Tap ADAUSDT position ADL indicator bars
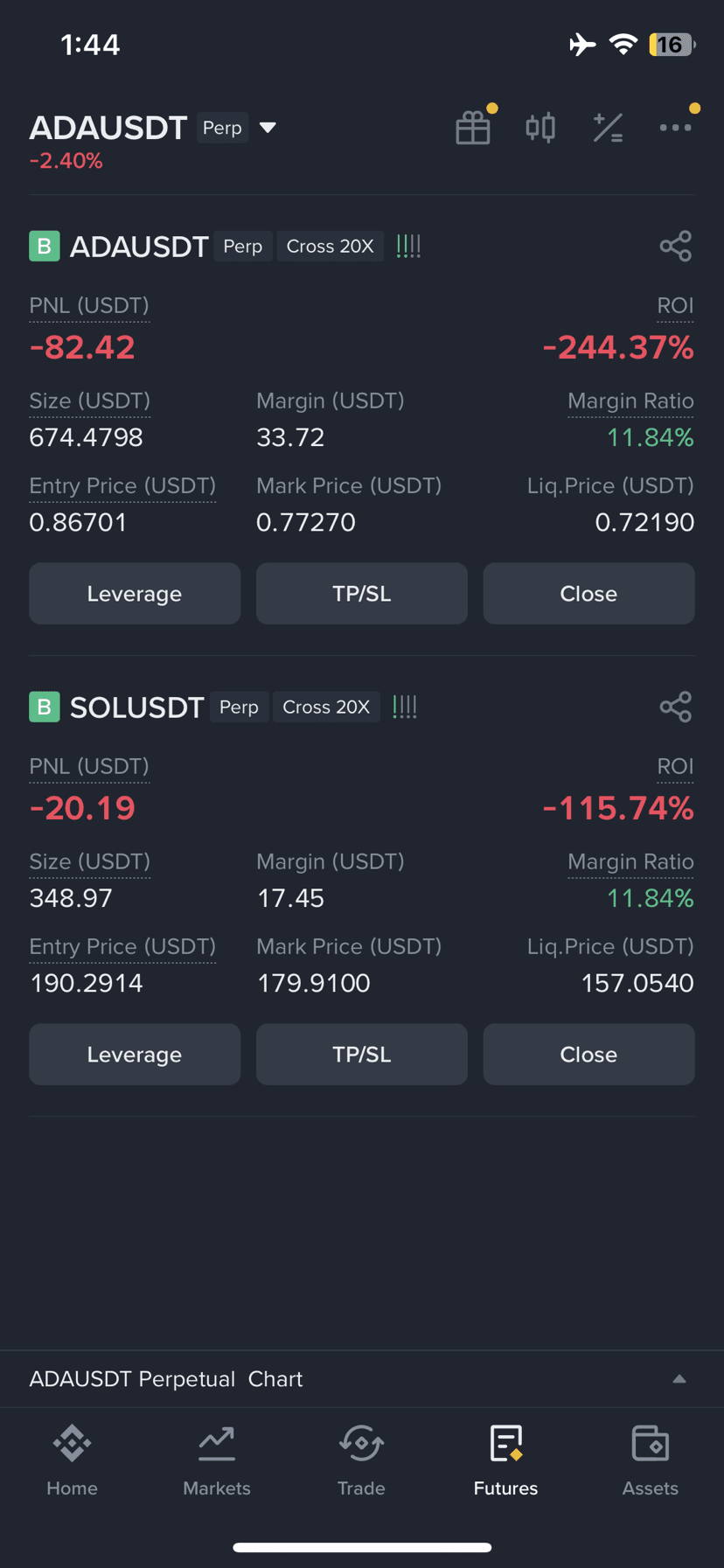 (408, 246)
